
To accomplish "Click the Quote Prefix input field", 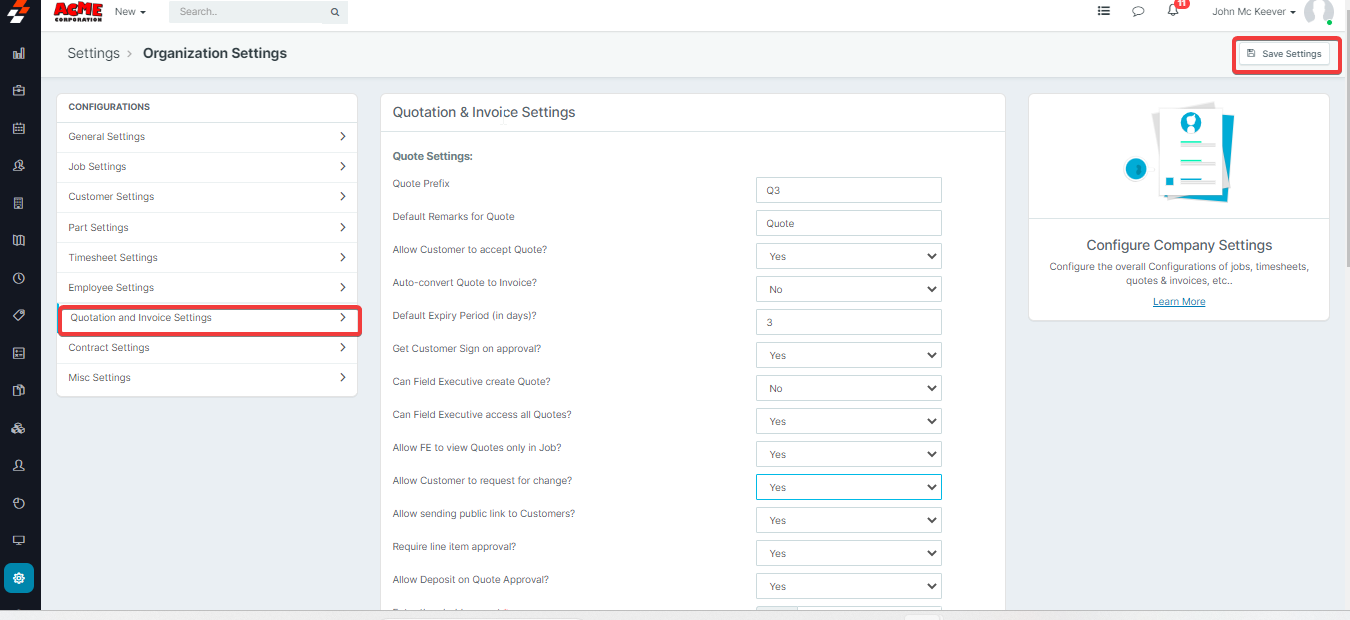I will pyautogui.click(x=848, y=191).
